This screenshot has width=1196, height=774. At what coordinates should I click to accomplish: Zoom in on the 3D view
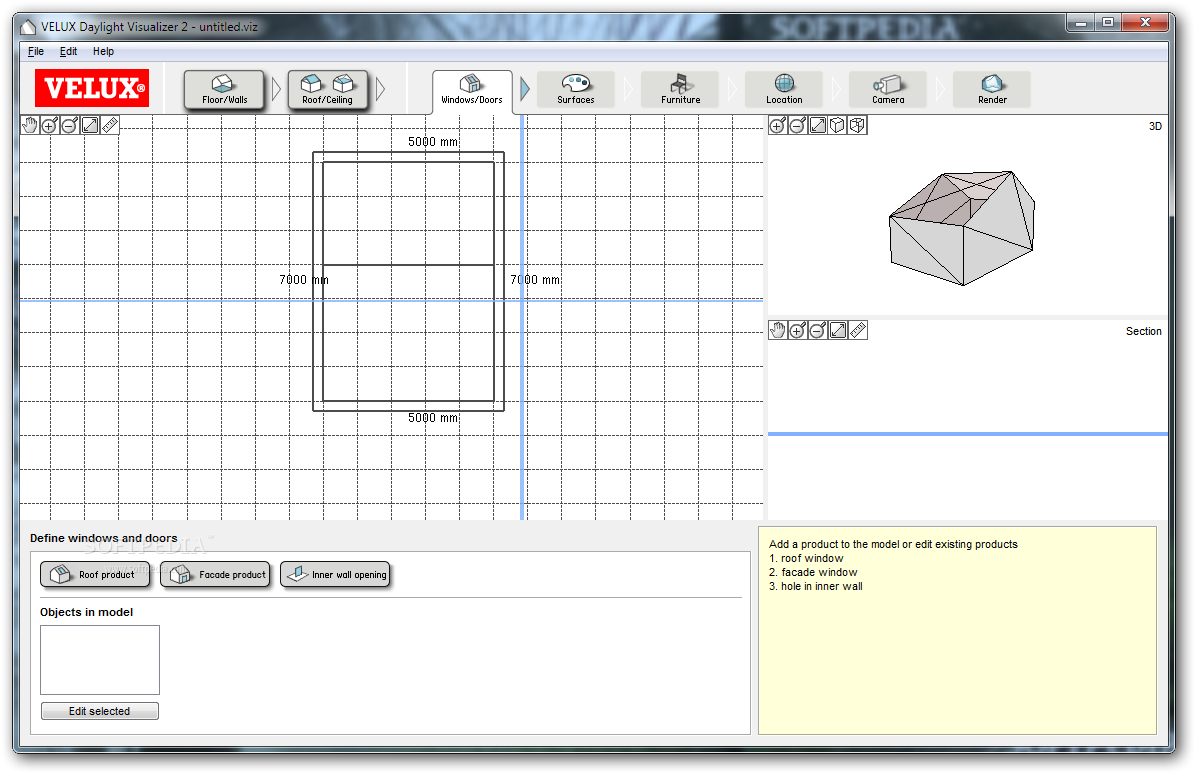pos(777,125)
